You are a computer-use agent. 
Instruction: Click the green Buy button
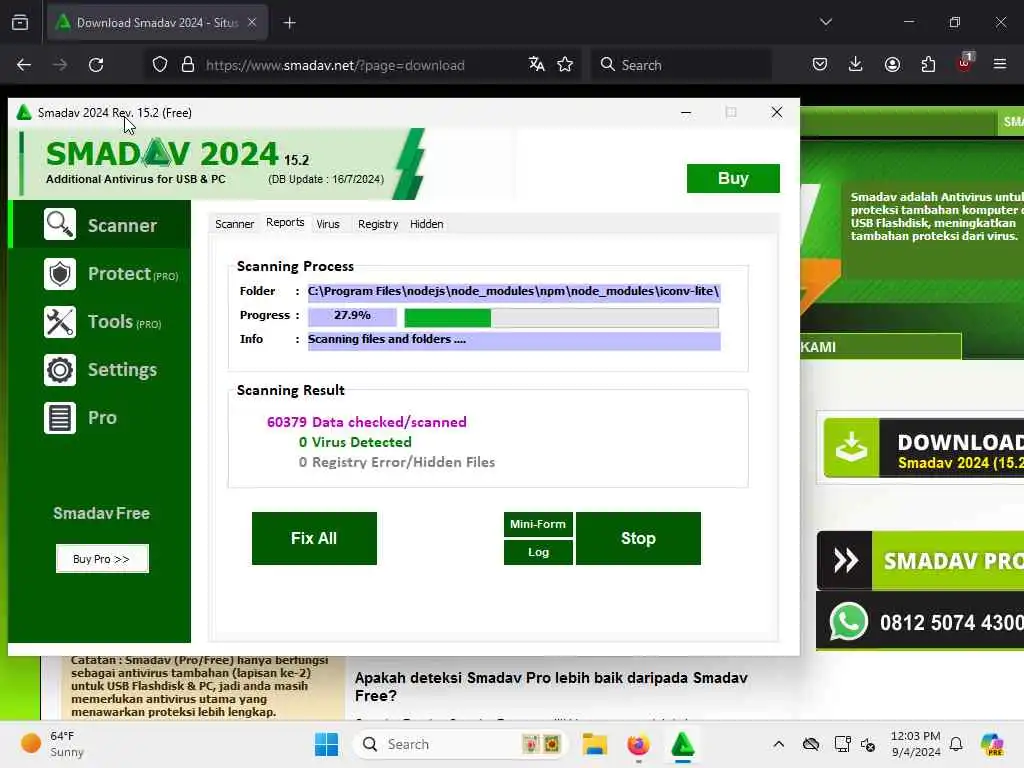click(x=733, y=178)
